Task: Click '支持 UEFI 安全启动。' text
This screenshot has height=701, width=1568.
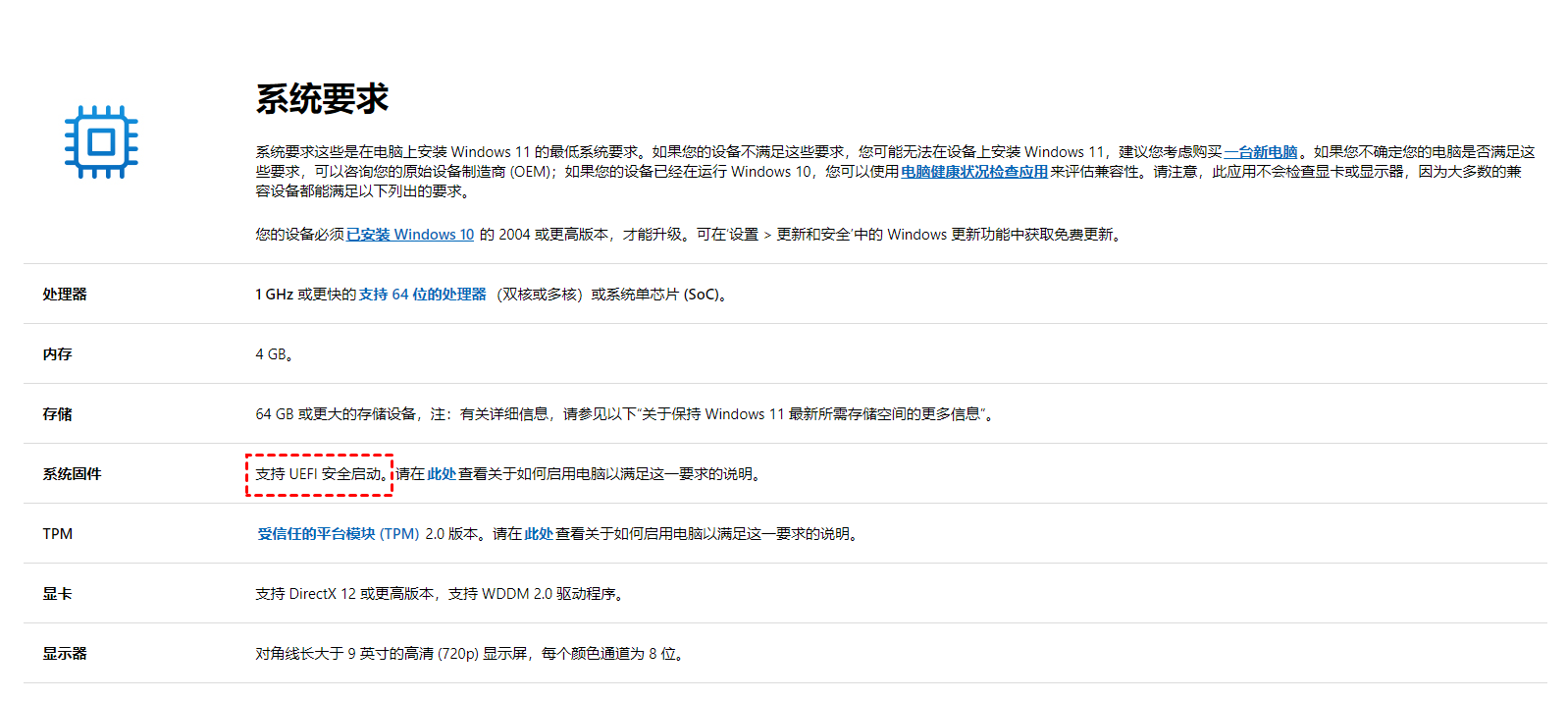Action: pos(322,474)
